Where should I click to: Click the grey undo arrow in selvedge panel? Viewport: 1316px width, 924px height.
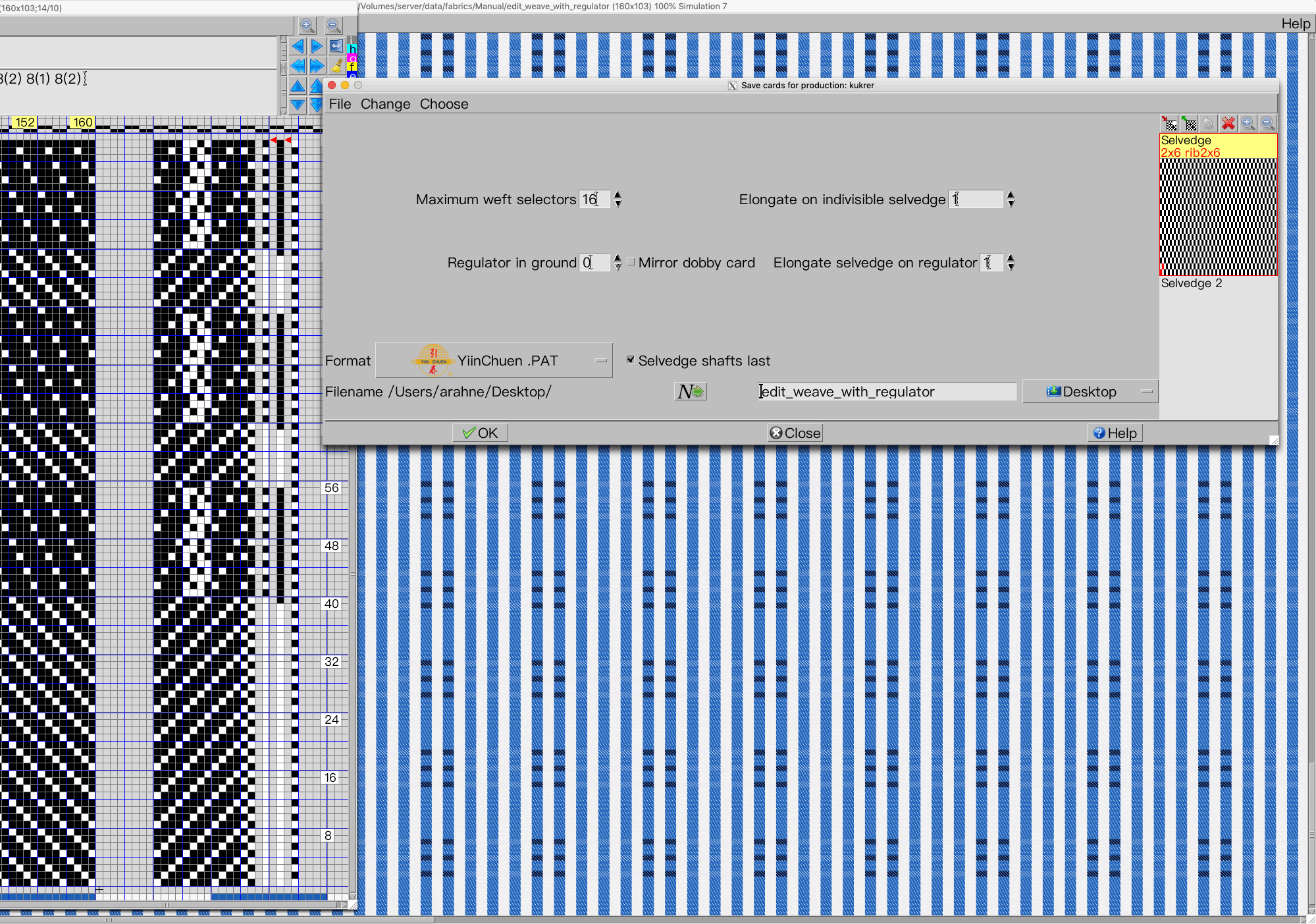(1208, 123)
